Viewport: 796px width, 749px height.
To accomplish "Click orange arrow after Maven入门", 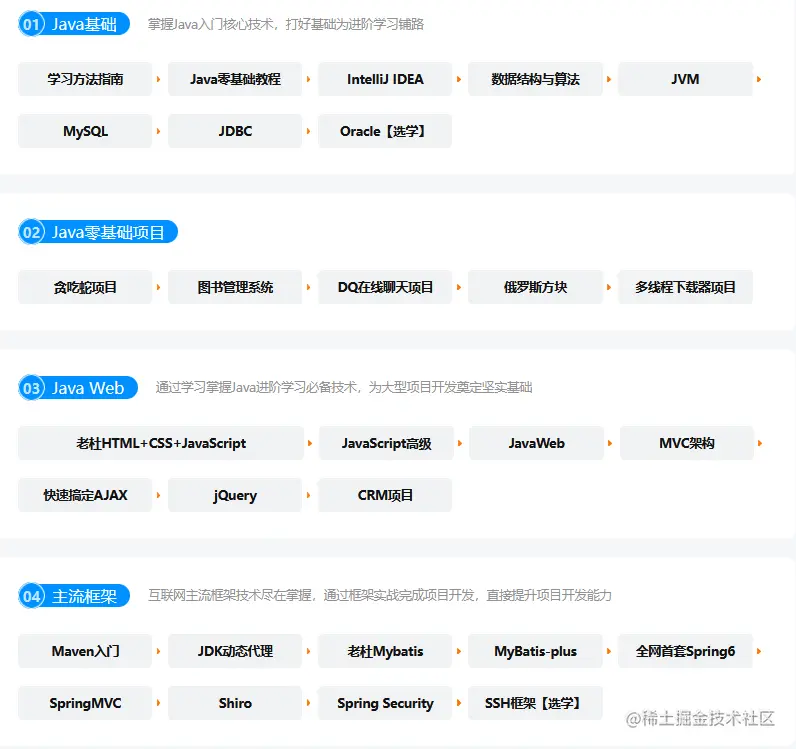I will tap(158, 651).
